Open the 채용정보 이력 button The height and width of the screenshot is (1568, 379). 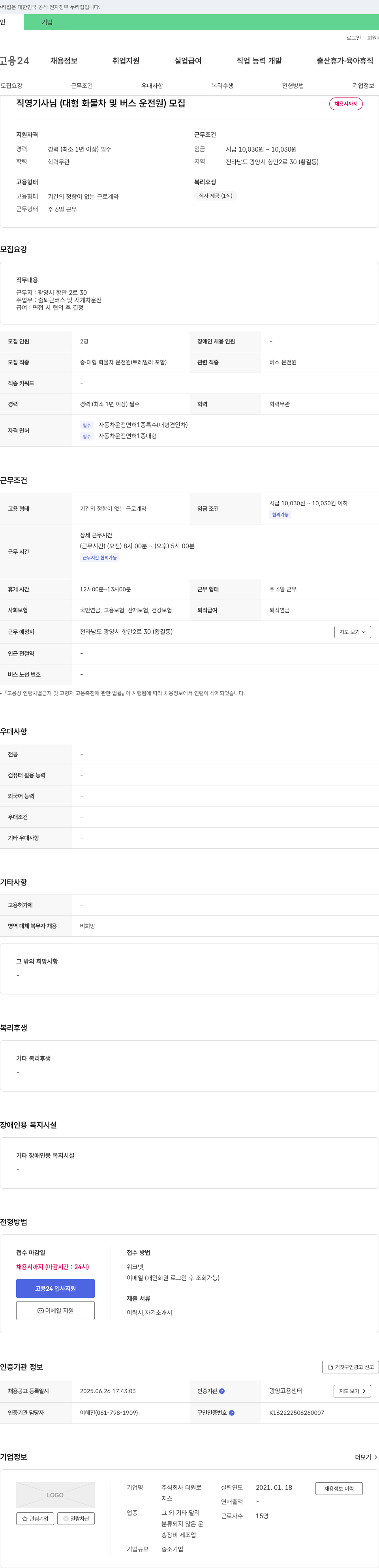pos(339,1489)
